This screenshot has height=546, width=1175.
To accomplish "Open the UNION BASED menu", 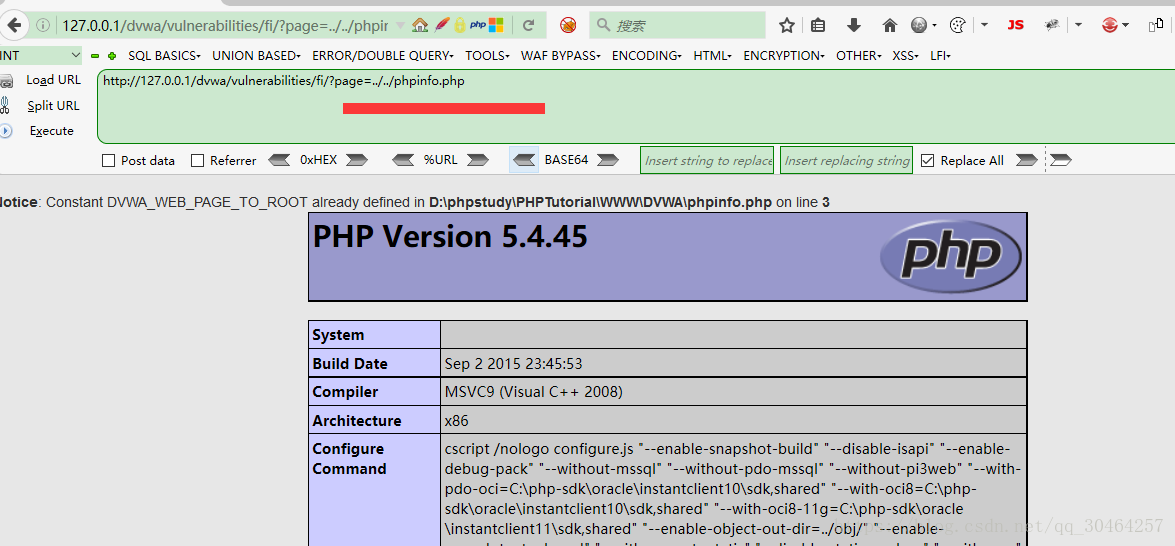I will (x=256, y=56).
